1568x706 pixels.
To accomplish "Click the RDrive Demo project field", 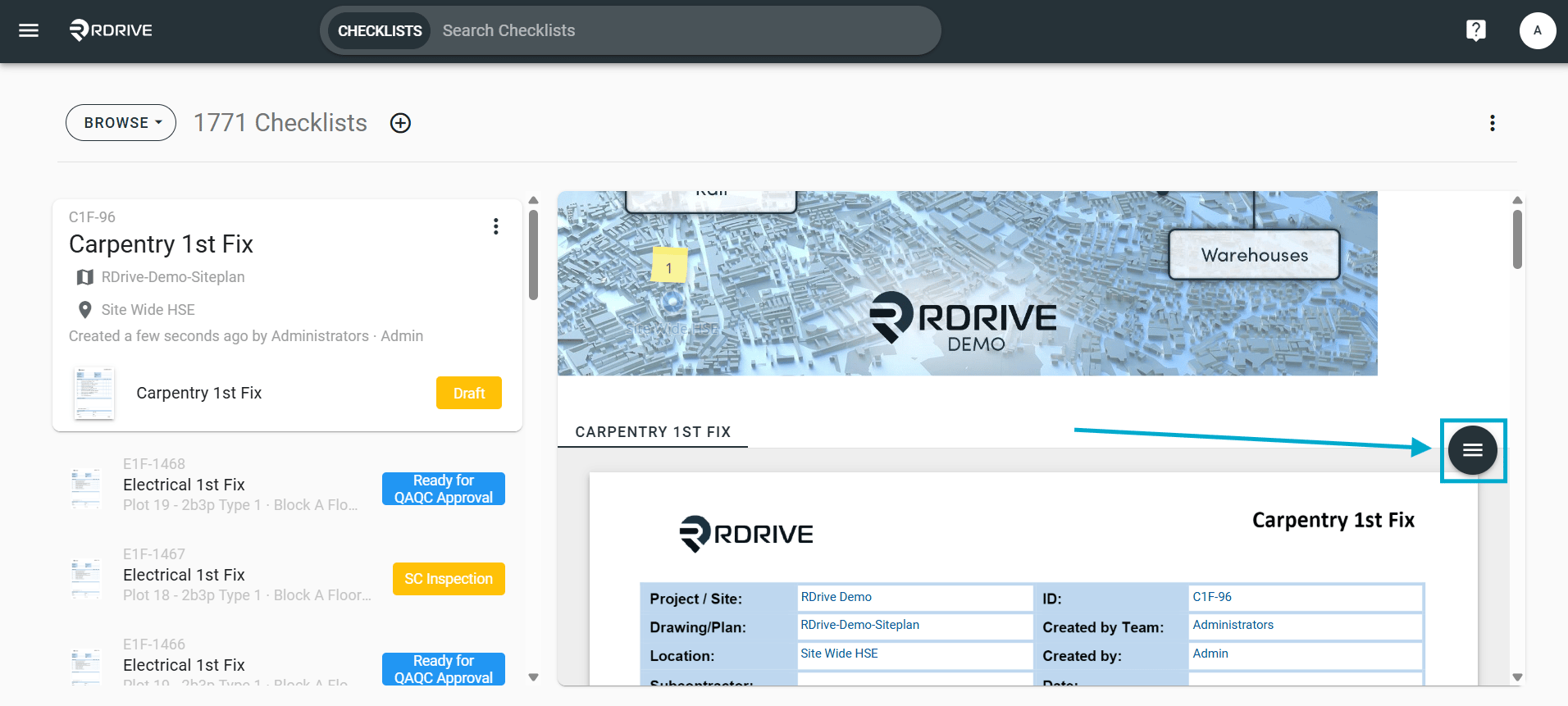I will 915,598.
